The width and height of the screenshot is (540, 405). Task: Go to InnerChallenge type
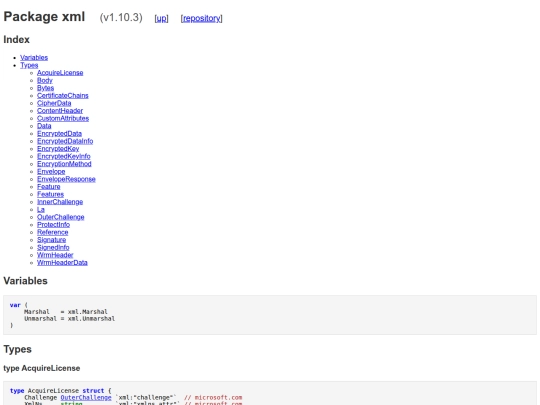point(60,202)
